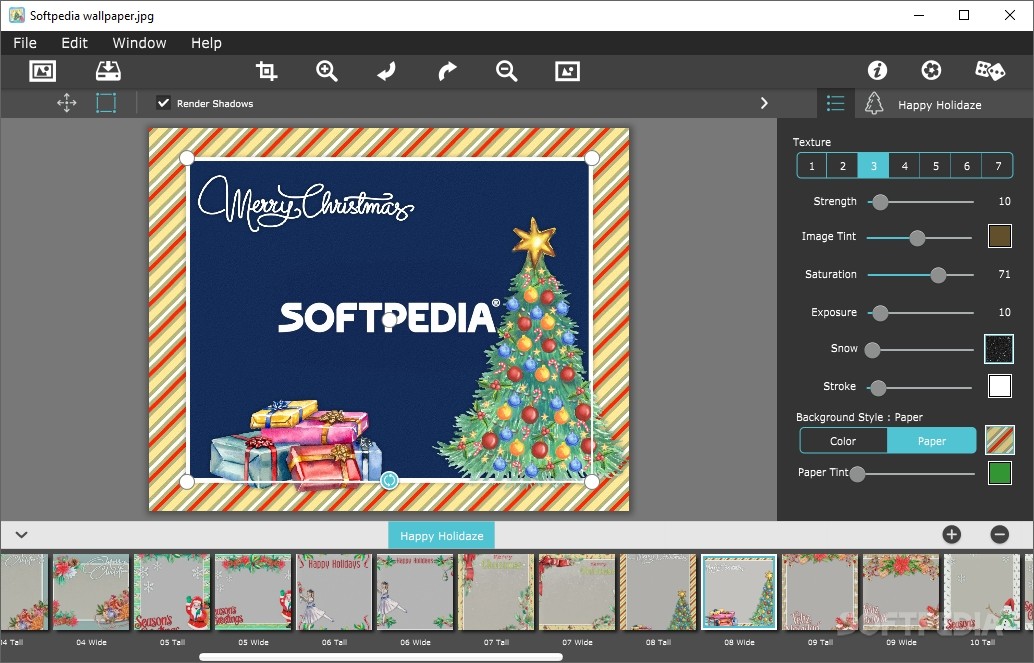The height and width of the screenshot is (663, 1034).
Task: Select Texture 5
Action: (936, 166)
